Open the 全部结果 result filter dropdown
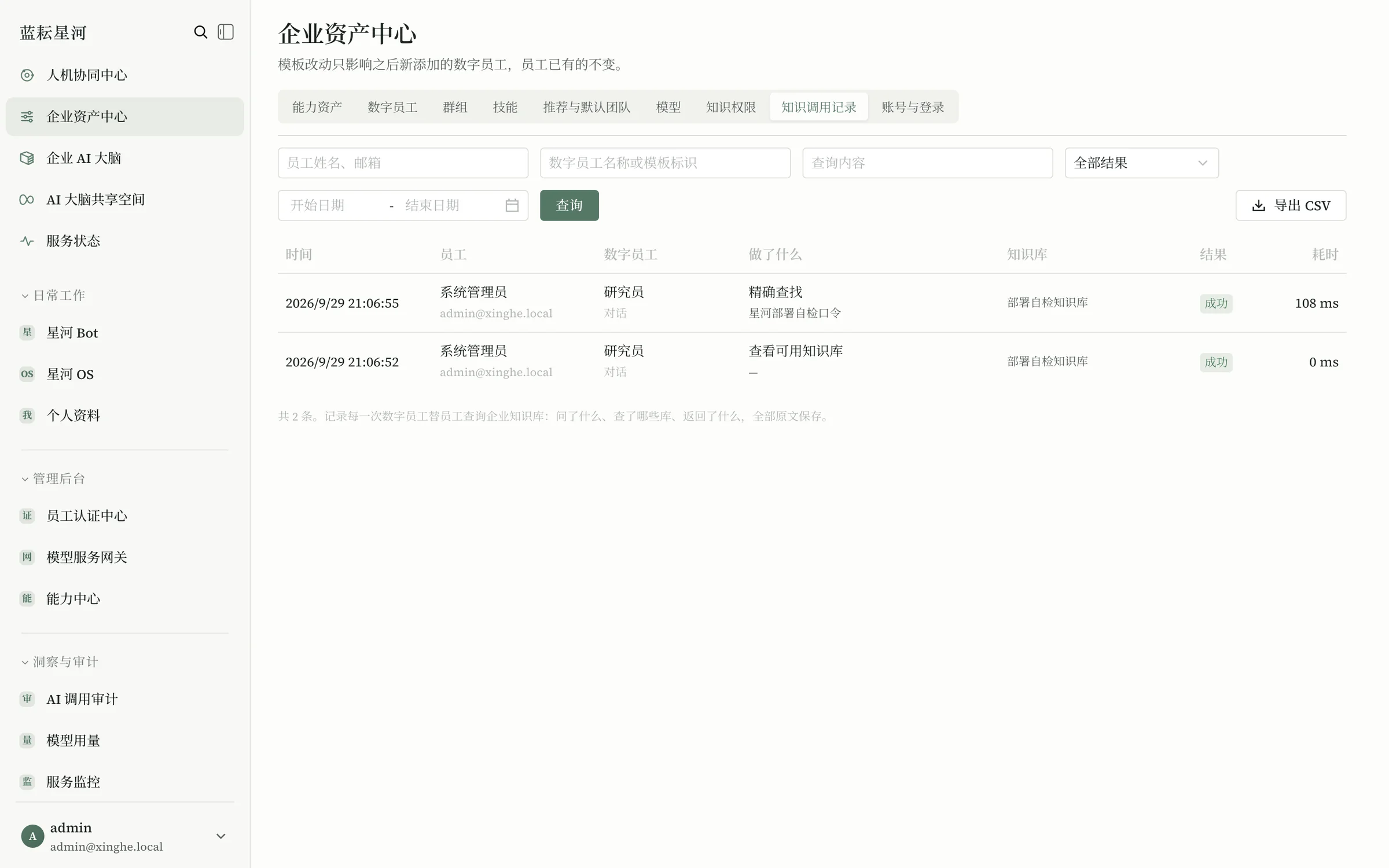 pos(1141,163)
